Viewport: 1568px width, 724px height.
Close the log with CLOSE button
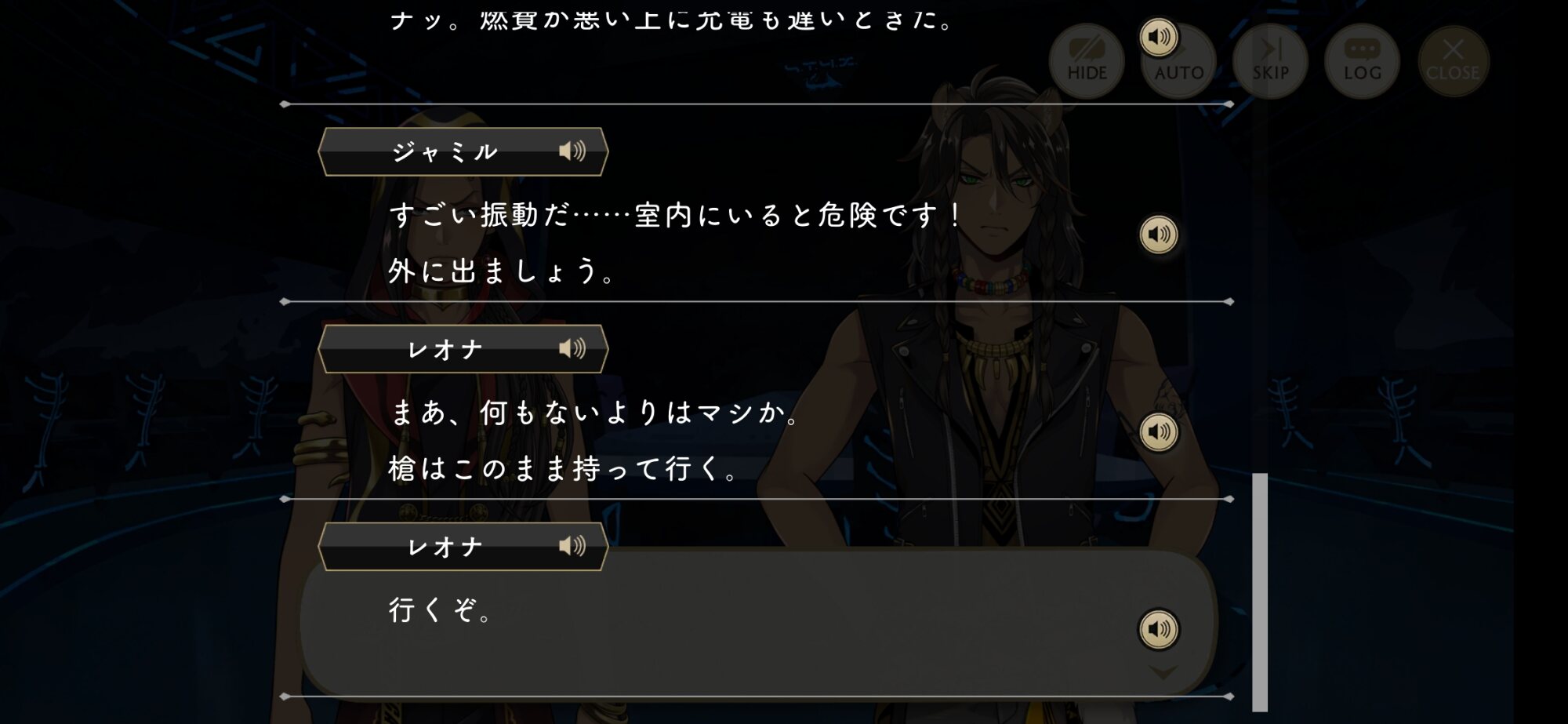[1454, 60]
